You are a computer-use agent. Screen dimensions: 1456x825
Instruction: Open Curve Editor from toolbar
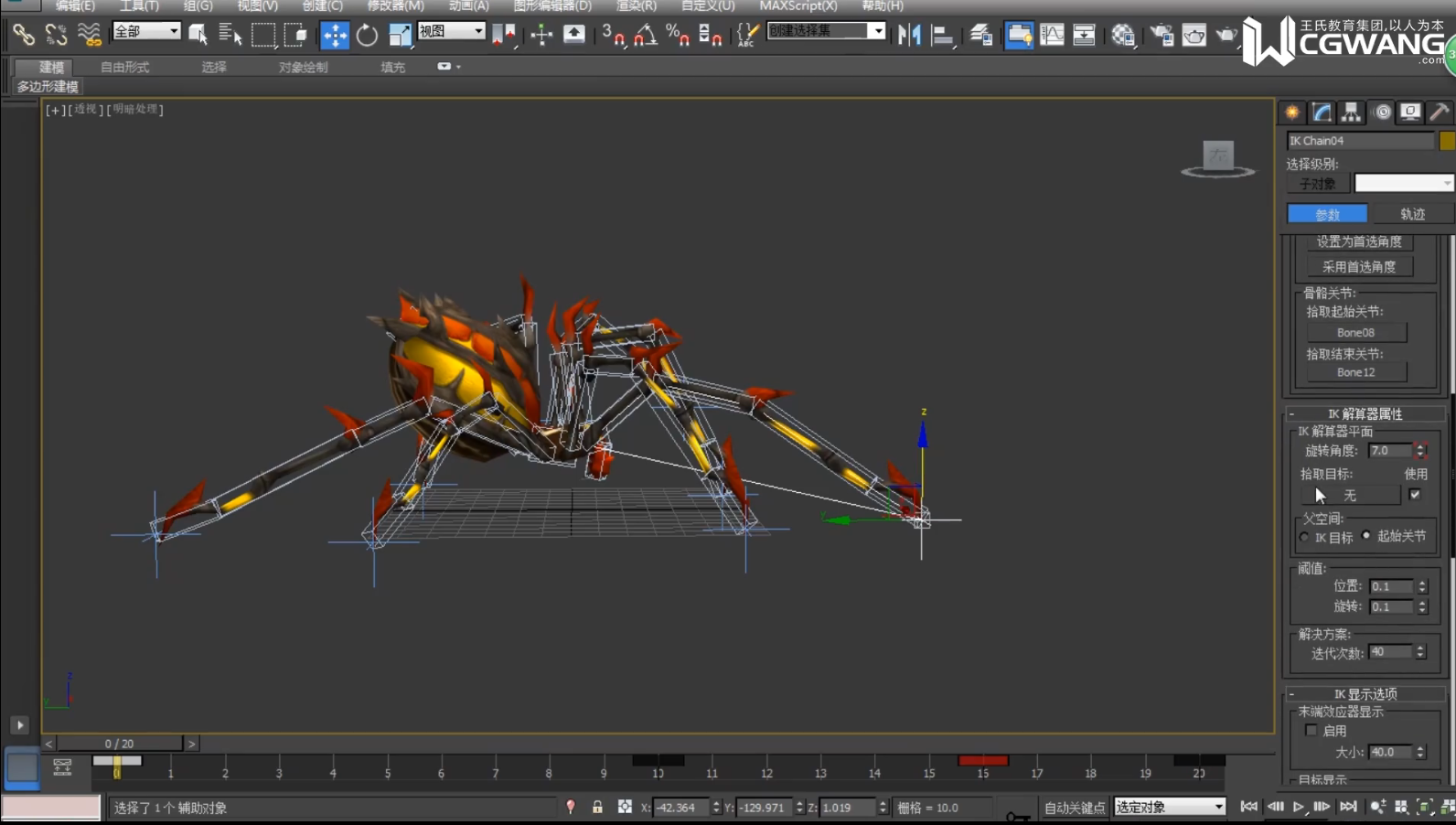click(x=1052, y=35)
